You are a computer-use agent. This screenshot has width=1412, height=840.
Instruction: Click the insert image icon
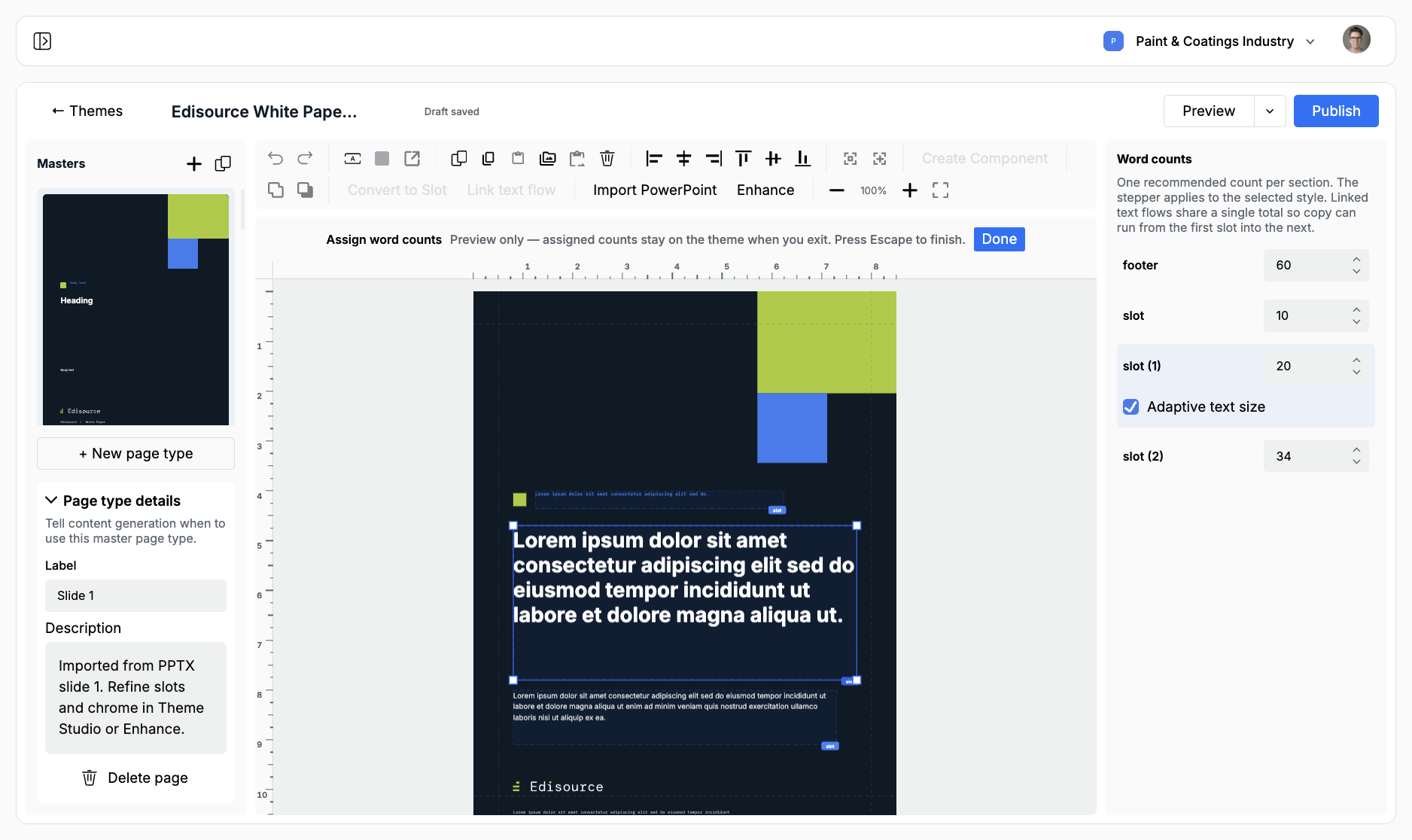548,158
